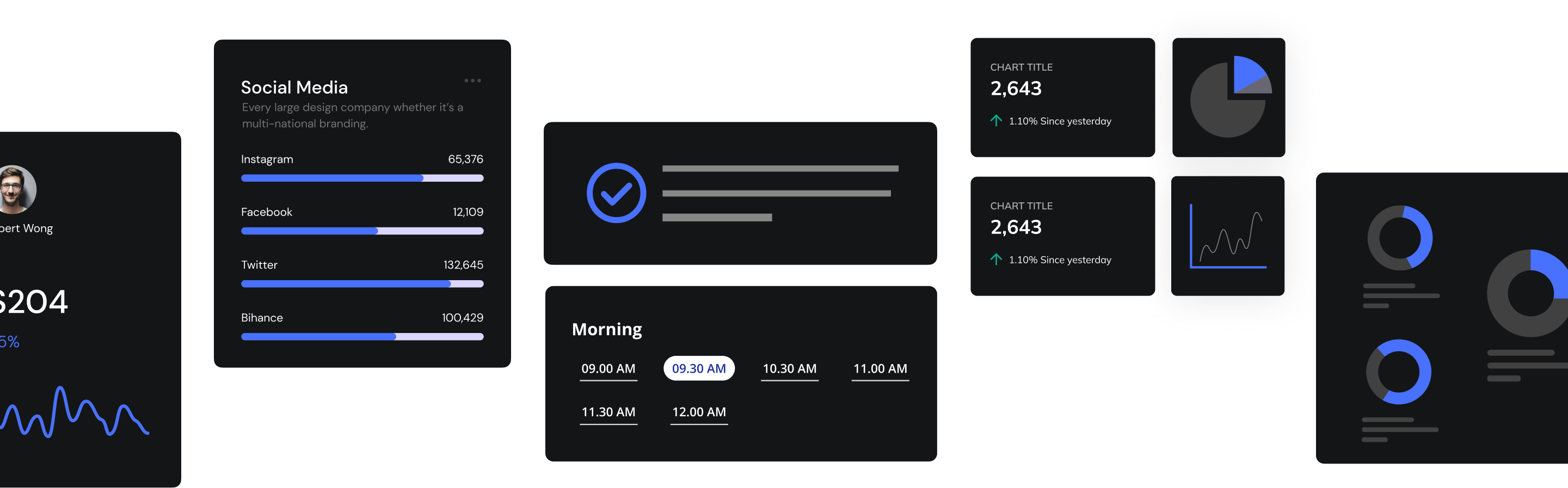Click the profile avatar photo
Image resolution: width=1568 pixels, height=488 pixels.
(x=15, y=189)
